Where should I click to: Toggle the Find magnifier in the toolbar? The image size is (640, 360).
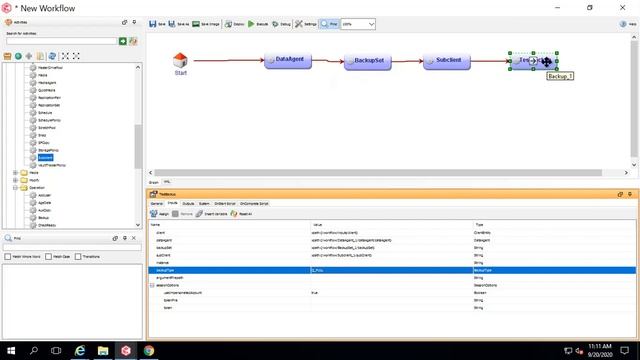[324, 24]
